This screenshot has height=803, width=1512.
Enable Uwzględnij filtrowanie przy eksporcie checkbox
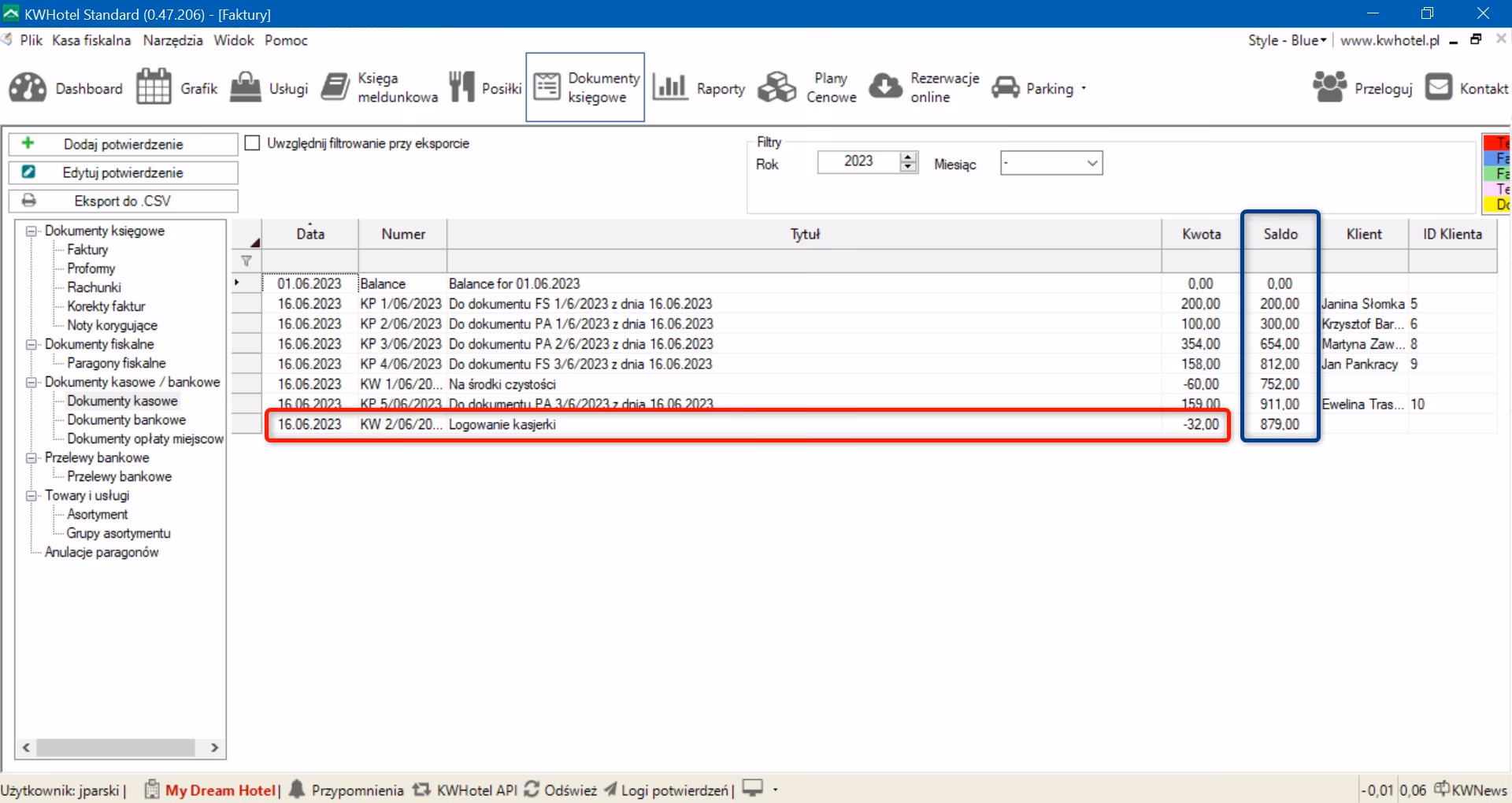pos(252,143)
